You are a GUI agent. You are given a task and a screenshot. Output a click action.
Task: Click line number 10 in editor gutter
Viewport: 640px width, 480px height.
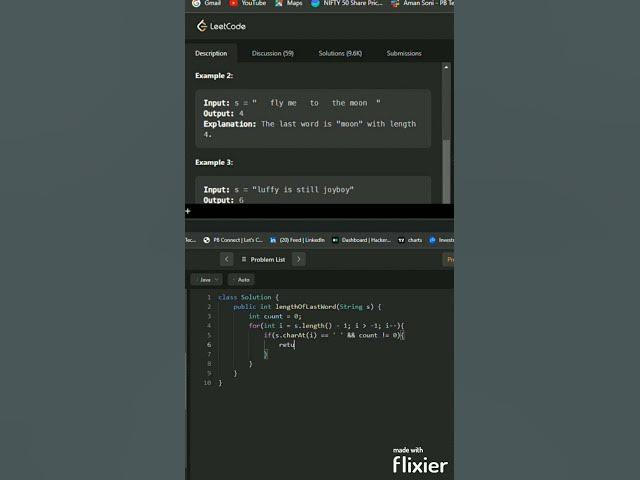pos(207,383)
